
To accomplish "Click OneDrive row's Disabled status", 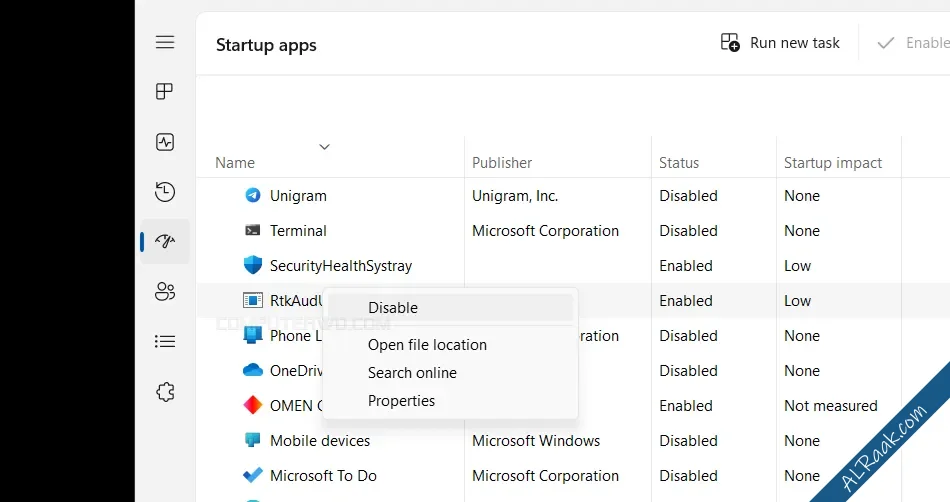I will [688, 371].
